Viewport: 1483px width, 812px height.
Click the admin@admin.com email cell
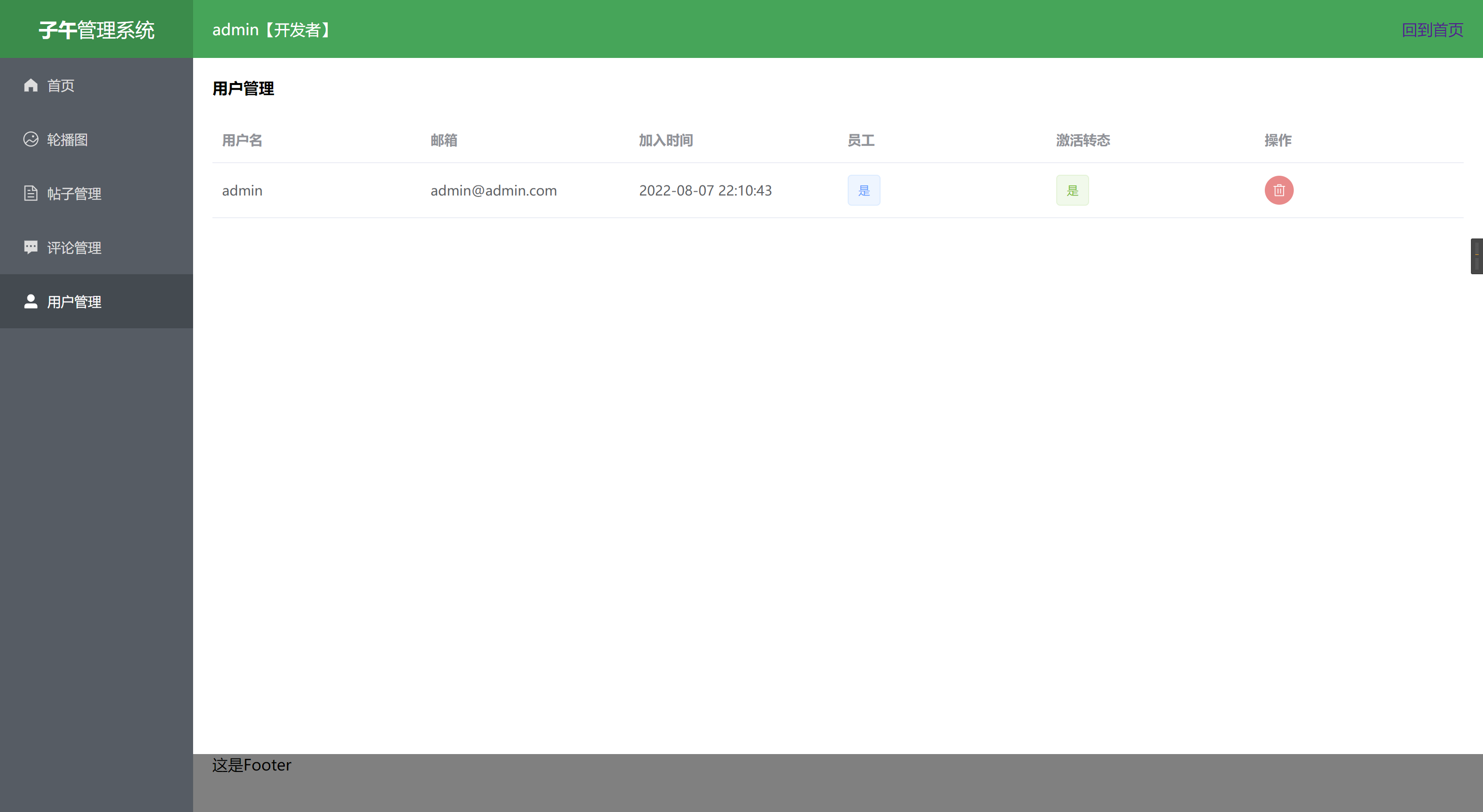point(493,191)
